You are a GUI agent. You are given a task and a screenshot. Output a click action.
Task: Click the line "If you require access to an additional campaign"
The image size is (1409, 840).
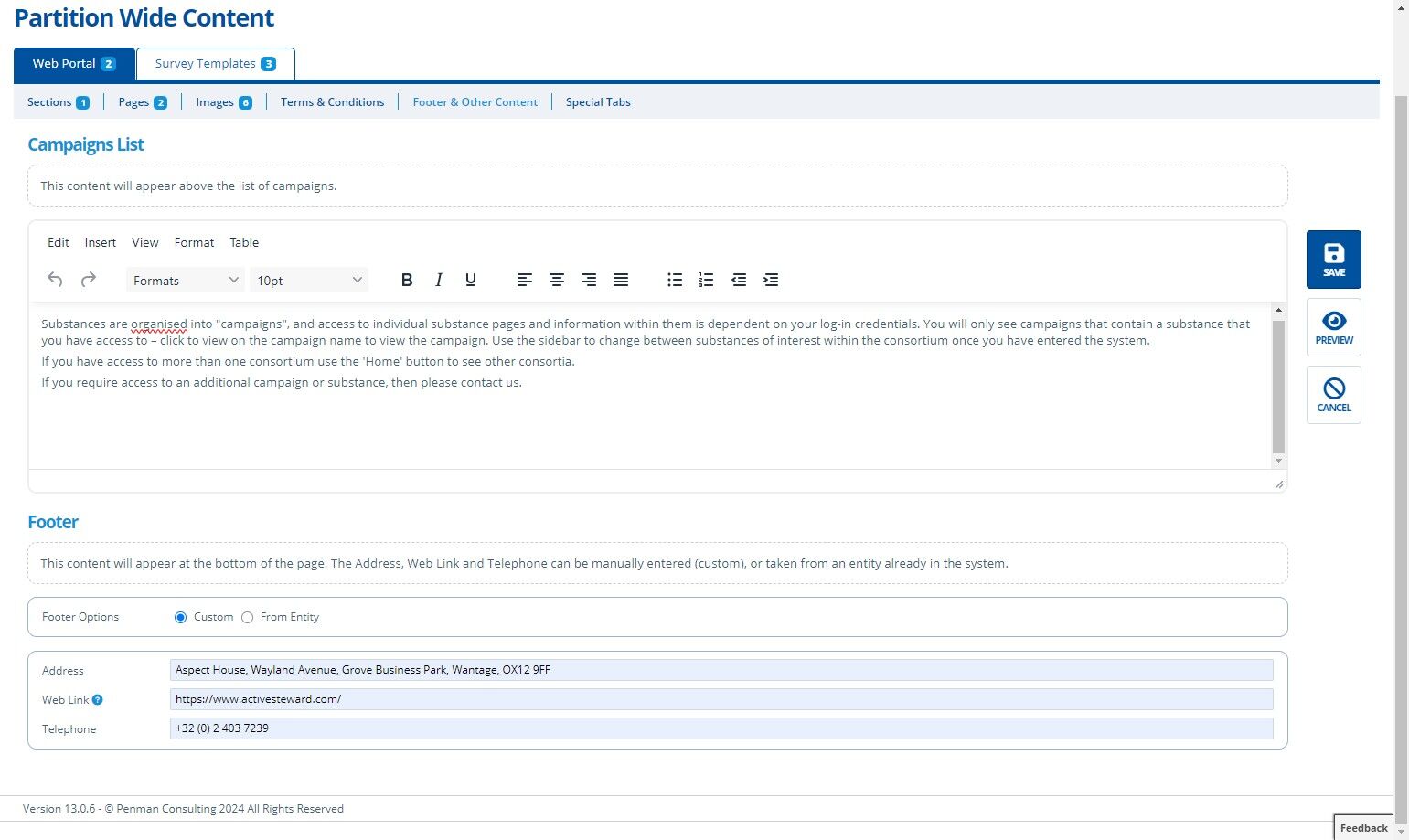pos(282,383)
